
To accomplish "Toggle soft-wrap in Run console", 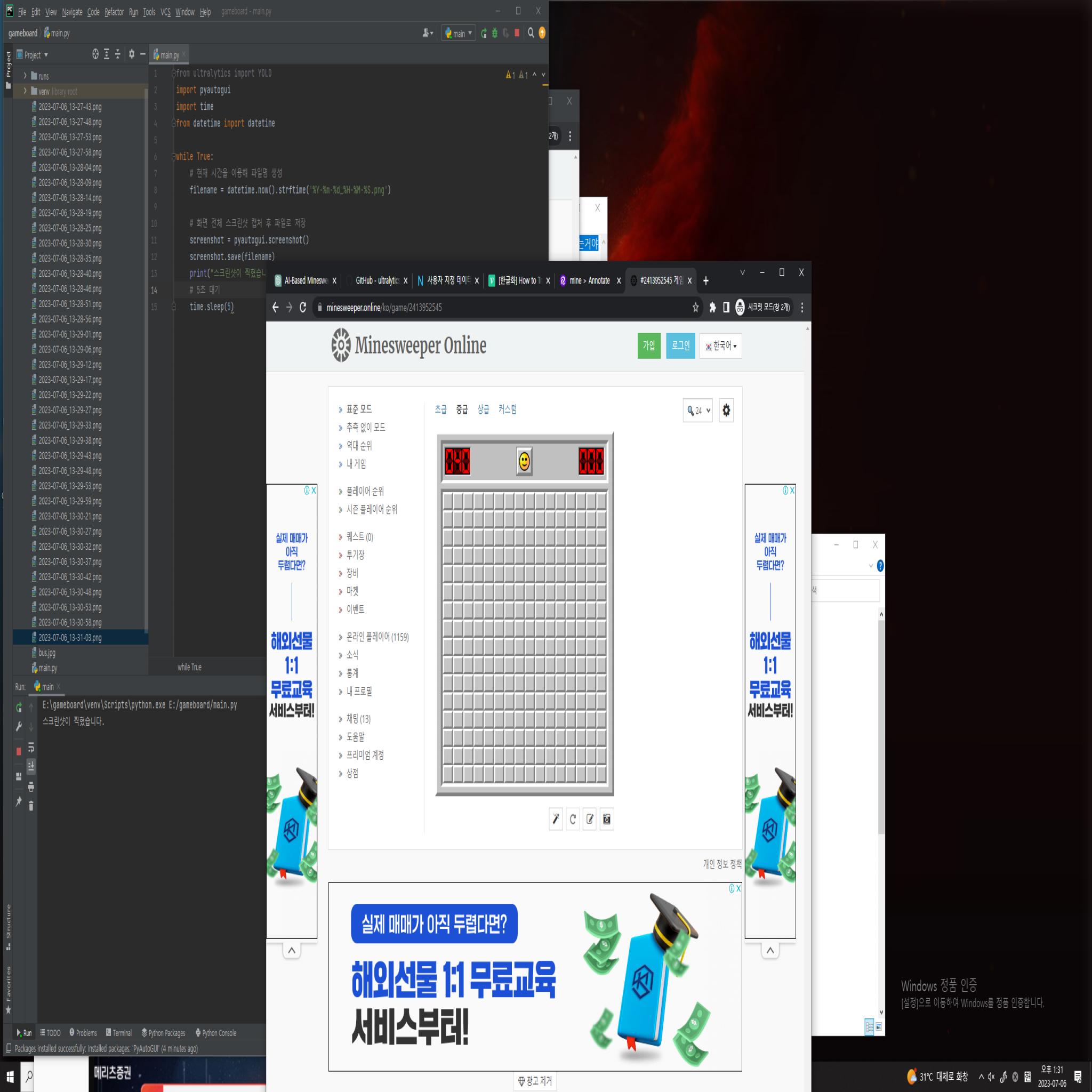I will 31,748.
